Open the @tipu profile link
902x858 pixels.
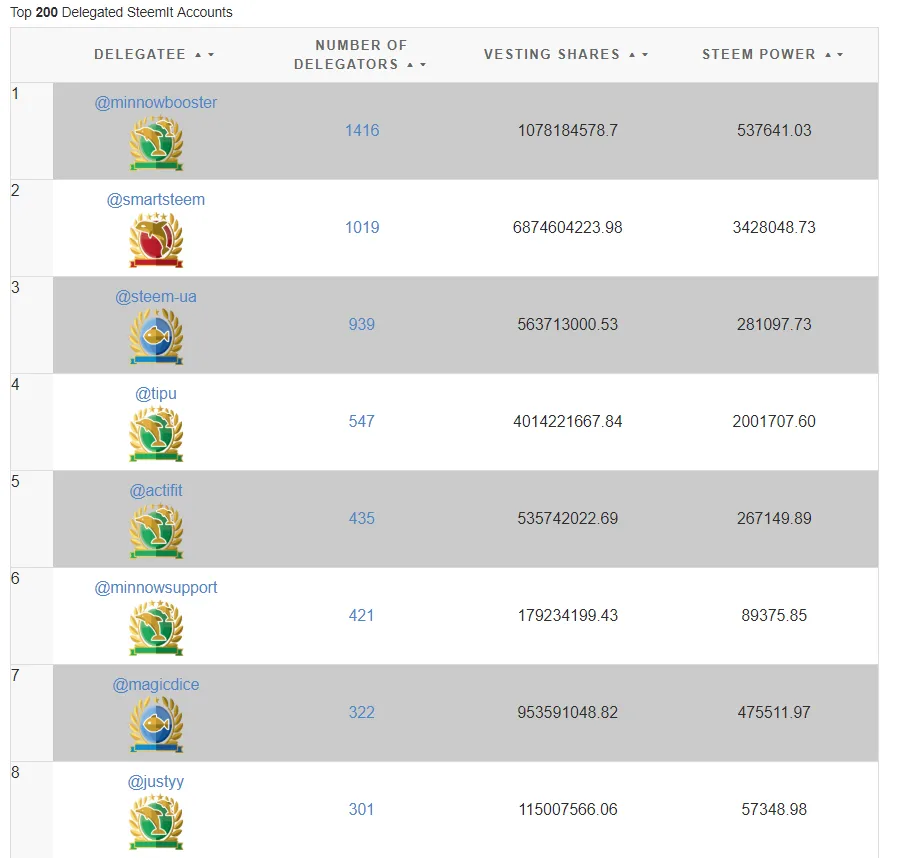[156, 394]
